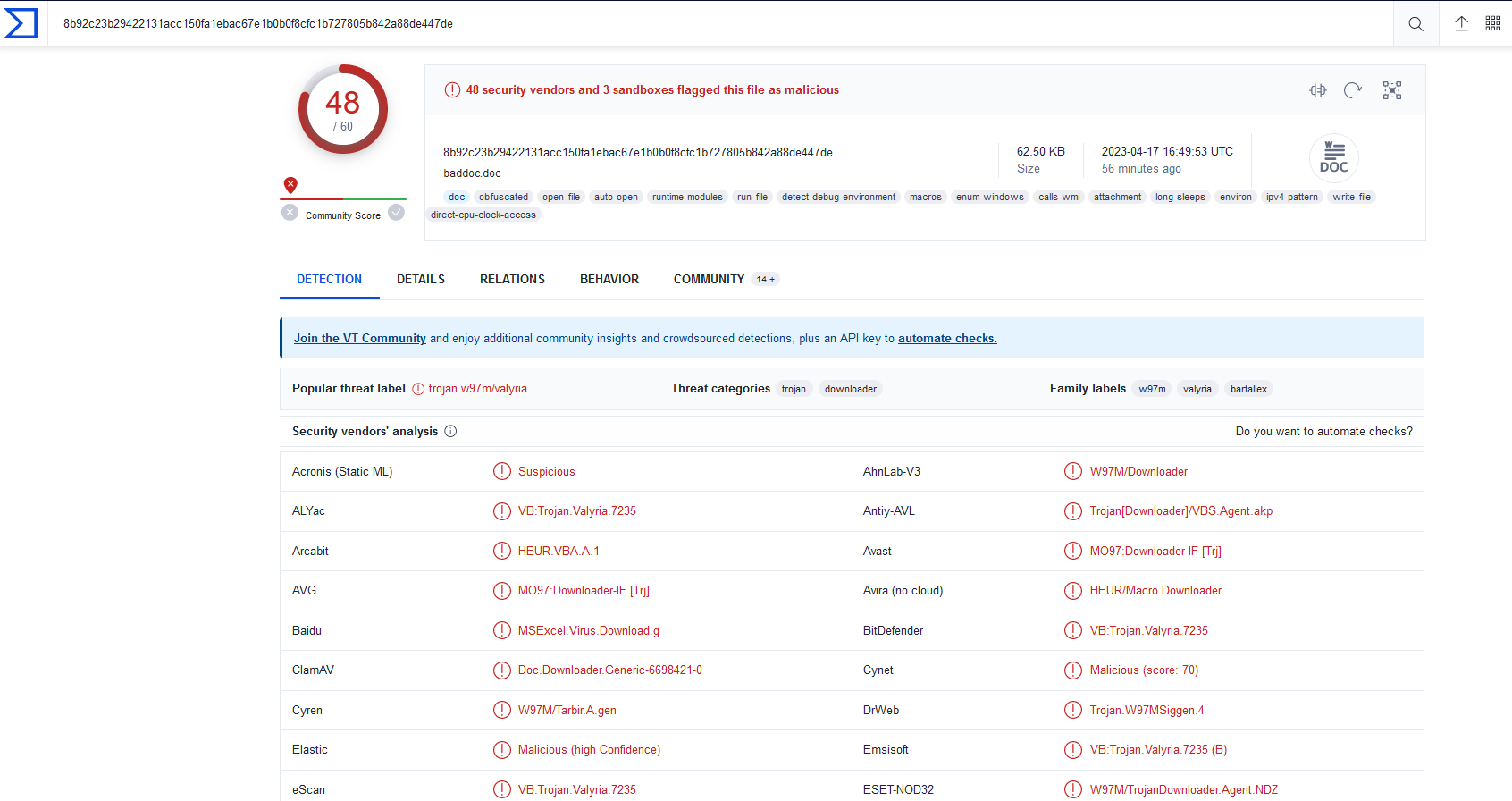Click the 48/60 detection score gauge
Screen dimensions: 1512x801
tap(343, 109)
